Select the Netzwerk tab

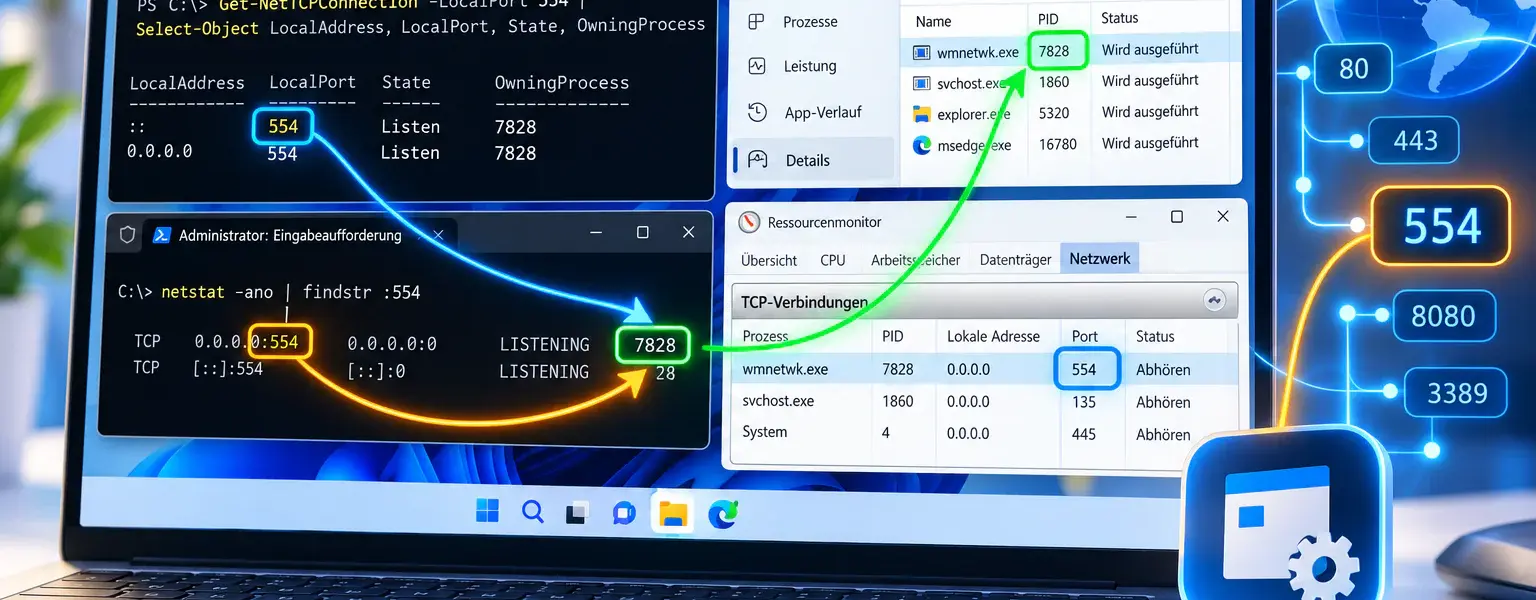[1099, 259]
